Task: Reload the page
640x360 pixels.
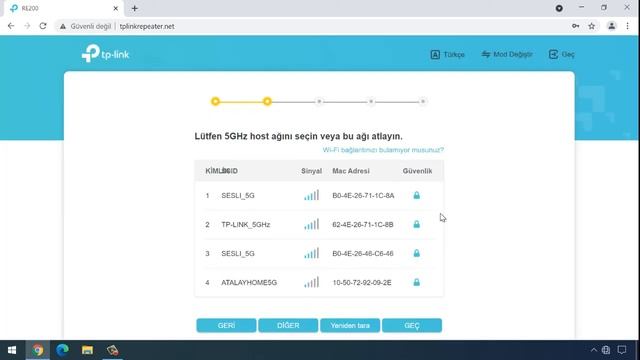Action: 43,26
